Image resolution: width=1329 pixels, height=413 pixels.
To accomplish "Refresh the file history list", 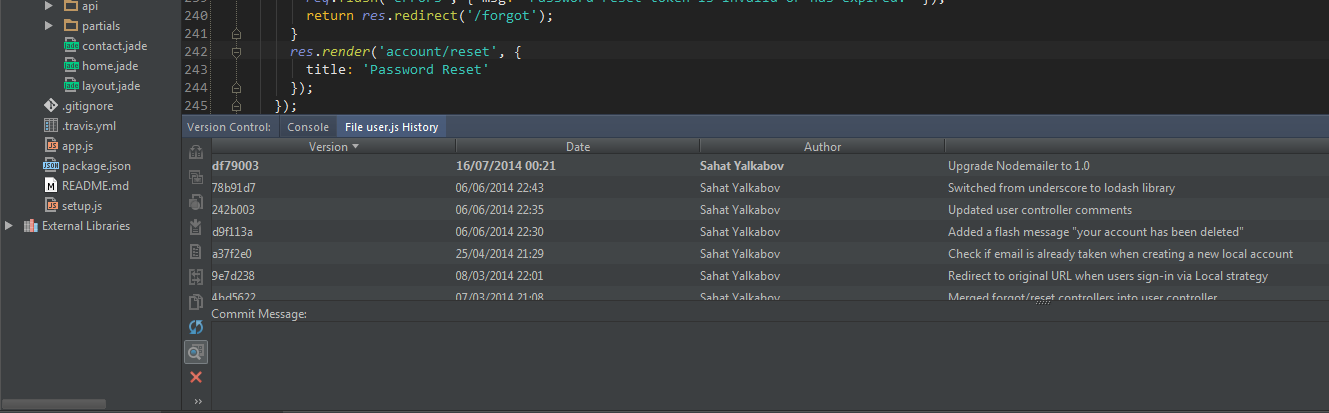I will pos(196,327).
